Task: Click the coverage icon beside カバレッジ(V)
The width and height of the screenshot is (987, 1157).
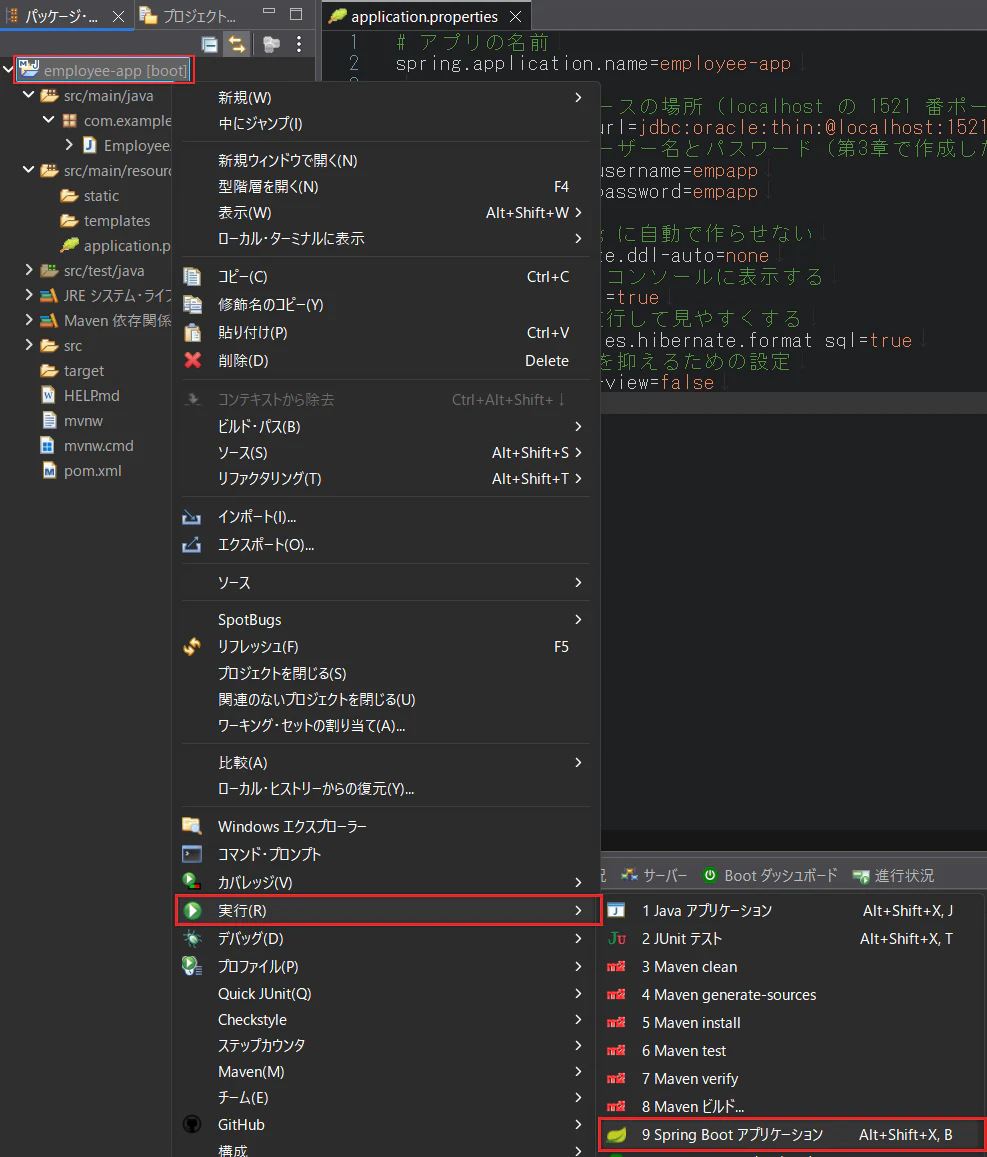Action: (192, 882)
